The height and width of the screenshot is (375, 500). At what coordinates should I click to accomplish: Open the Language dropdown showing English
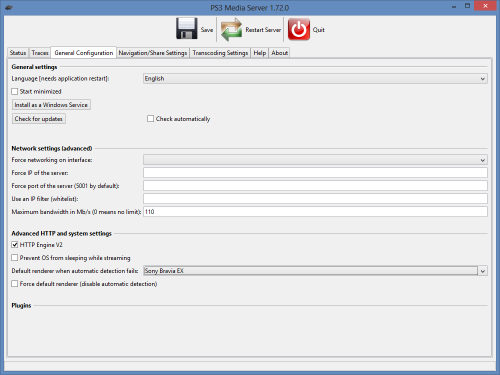tap(315, 79)
